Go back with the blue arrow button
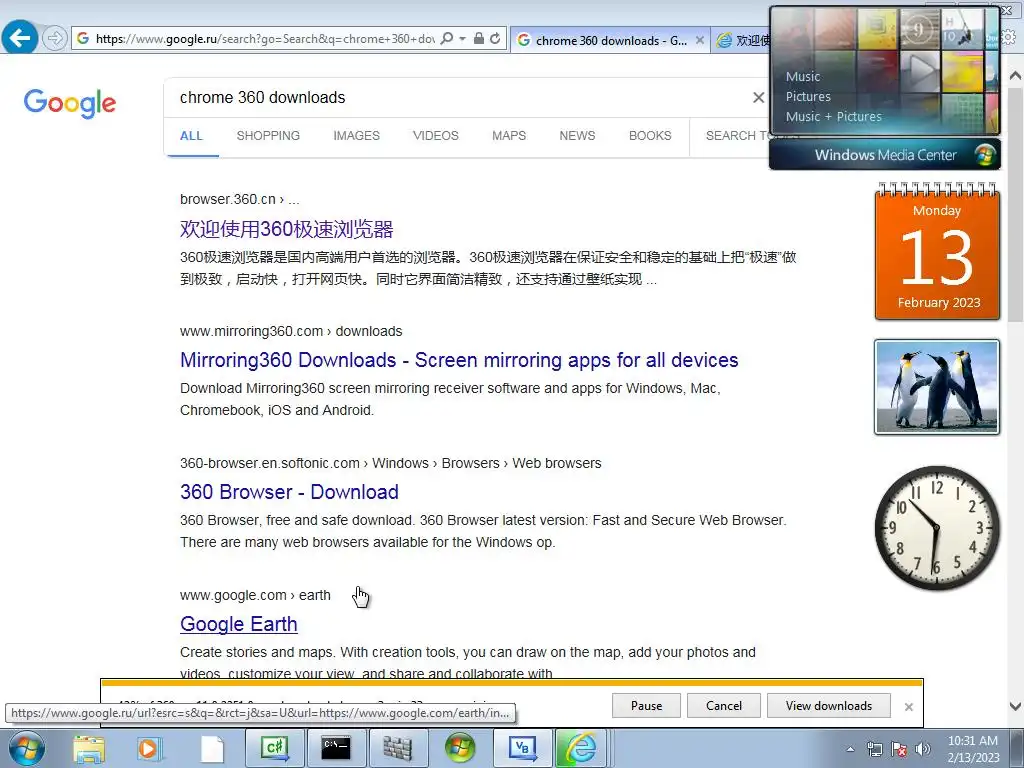This screenshot has height=768, width=1024. tap(20, 38)
